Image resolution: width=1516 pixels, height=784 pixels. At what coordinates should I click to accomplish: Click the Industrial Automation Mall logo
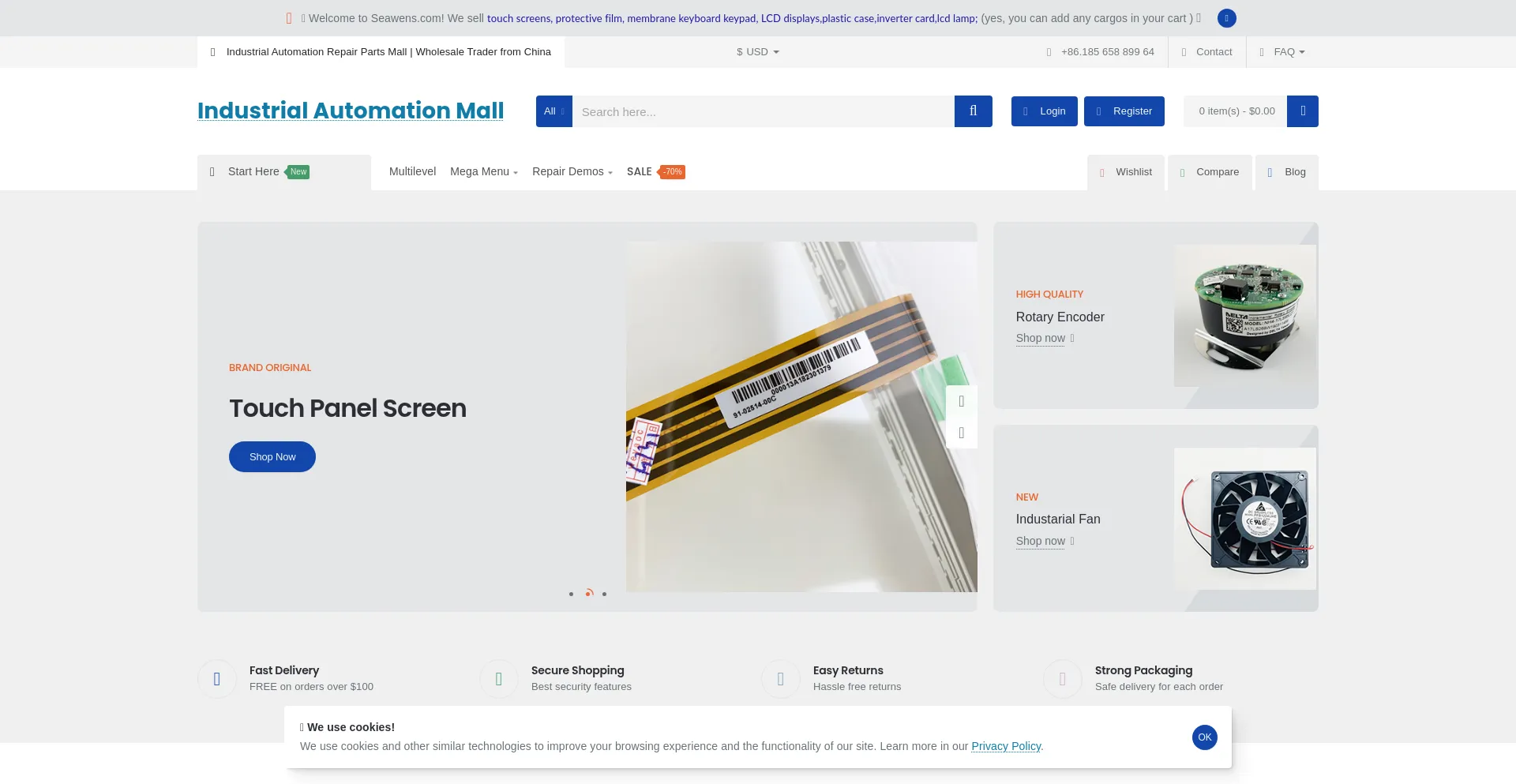(x=351, y=111)
